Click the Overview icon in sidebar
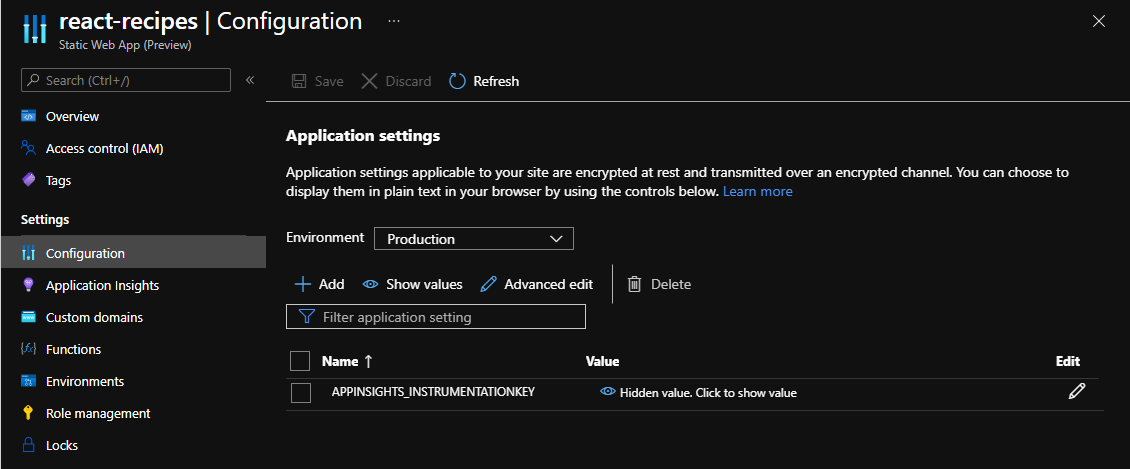 [x=28, y=116]
